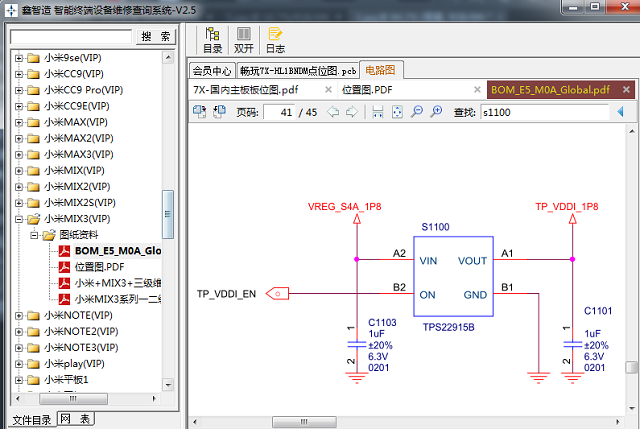
Task: Click the TP_VDDI_EN net label
Action: [226, 294]
